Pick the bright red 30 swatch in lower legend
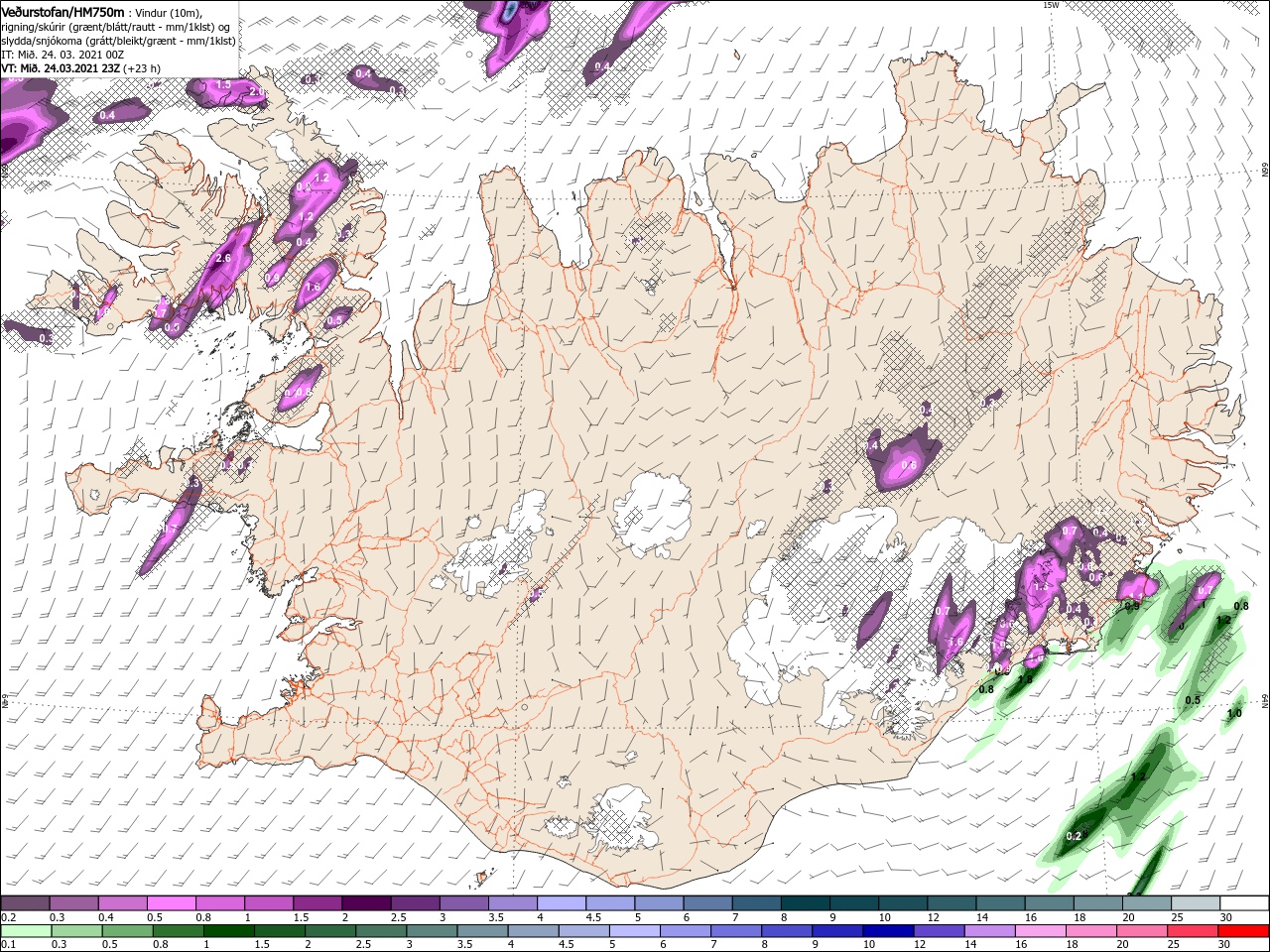1270x952 pixels. 1243,931
